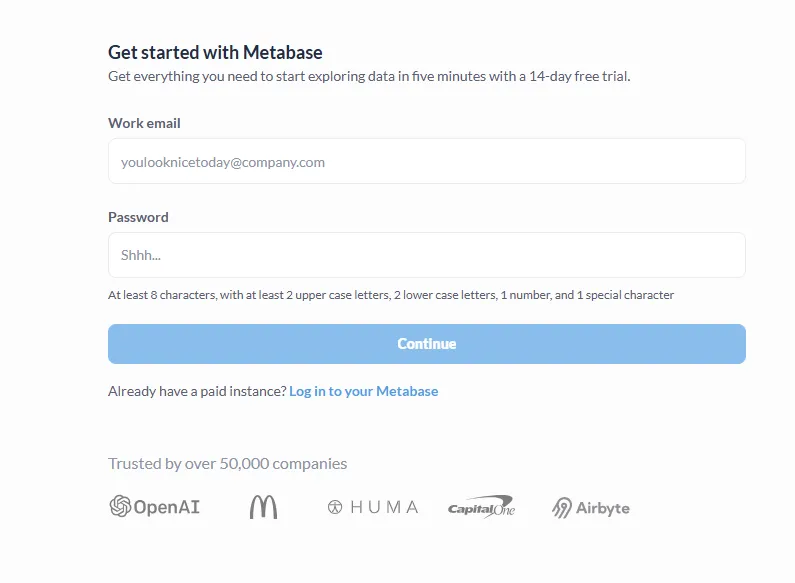Viewport: 795px width, 583px height.
Task: Focus the Password input field
Action: [427, 255]
